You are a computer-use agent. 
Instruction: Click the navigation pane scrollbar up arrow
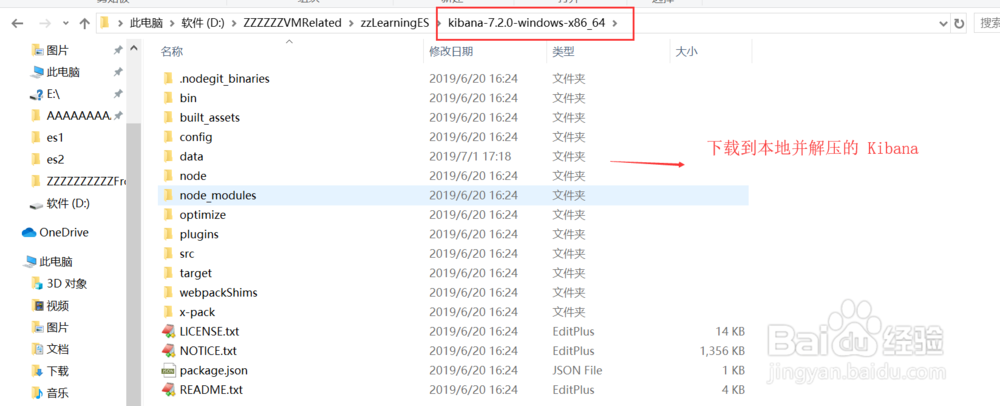click(x=134, y=48)
